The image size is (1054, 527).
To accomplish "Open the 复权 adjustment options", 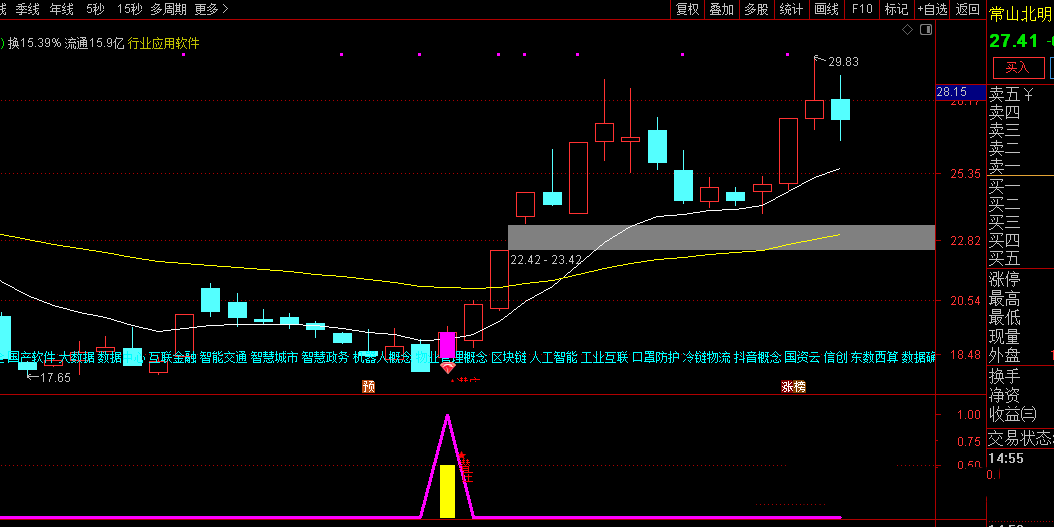I will click(687, 9).
